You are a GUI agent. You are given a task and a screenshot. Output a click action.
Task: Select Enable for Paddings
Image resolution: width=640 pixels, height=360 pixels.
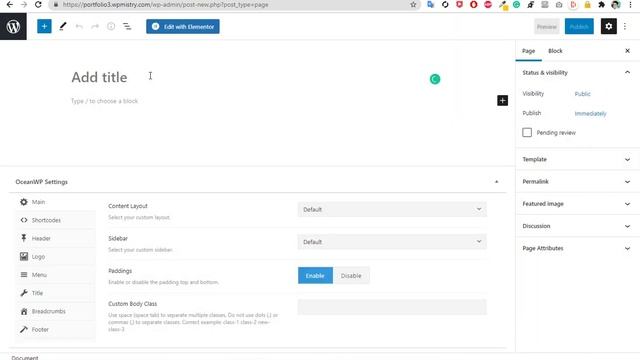coord(315,276)
